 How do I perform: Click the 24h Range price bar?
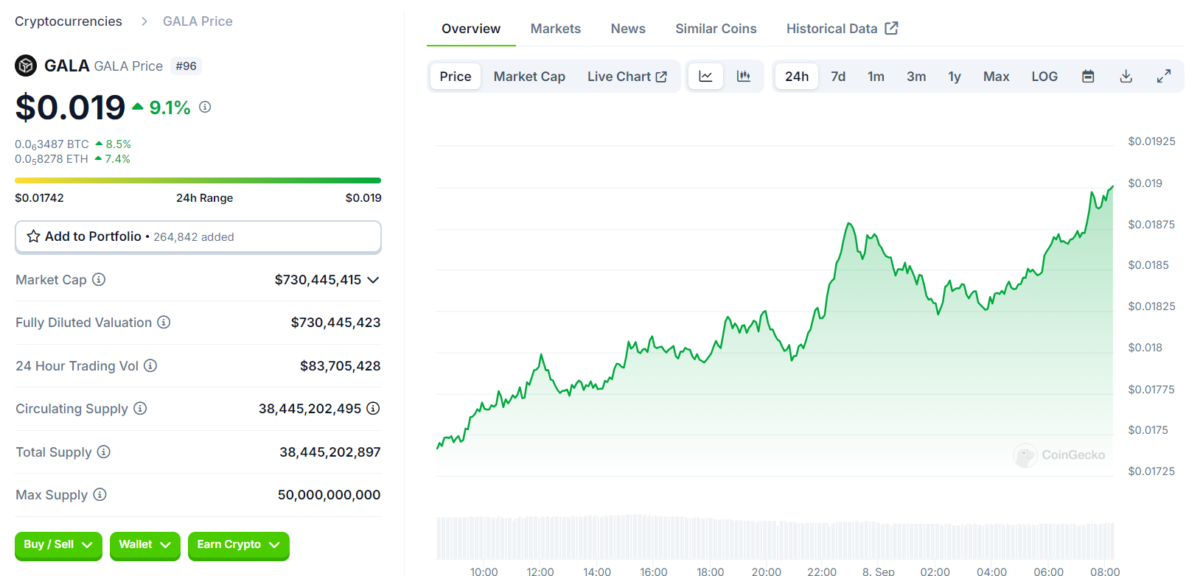198,181
